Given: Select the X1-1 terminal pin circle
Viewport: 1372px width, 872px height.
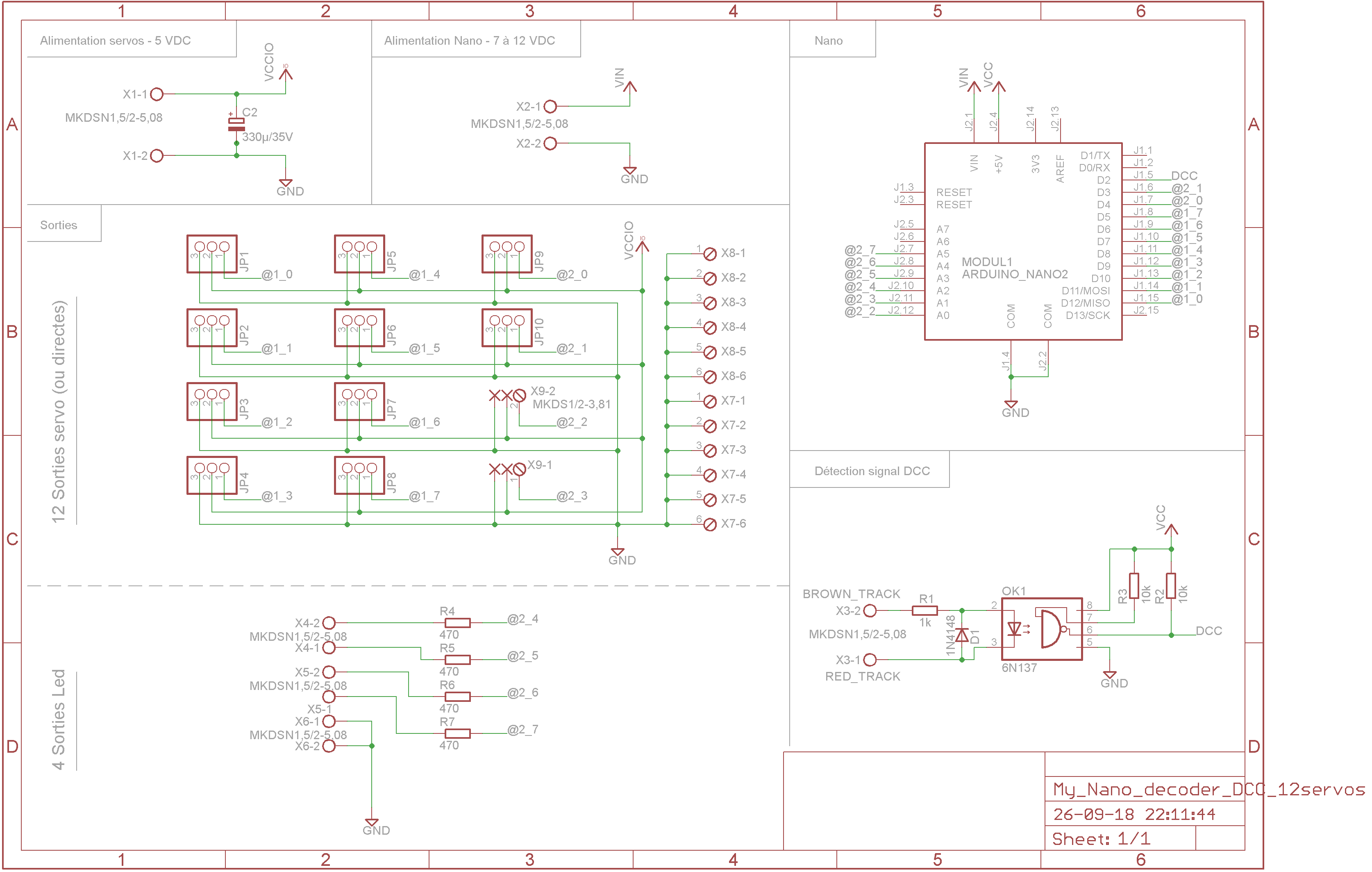Looking at the screenshot, I should point(157,94).
